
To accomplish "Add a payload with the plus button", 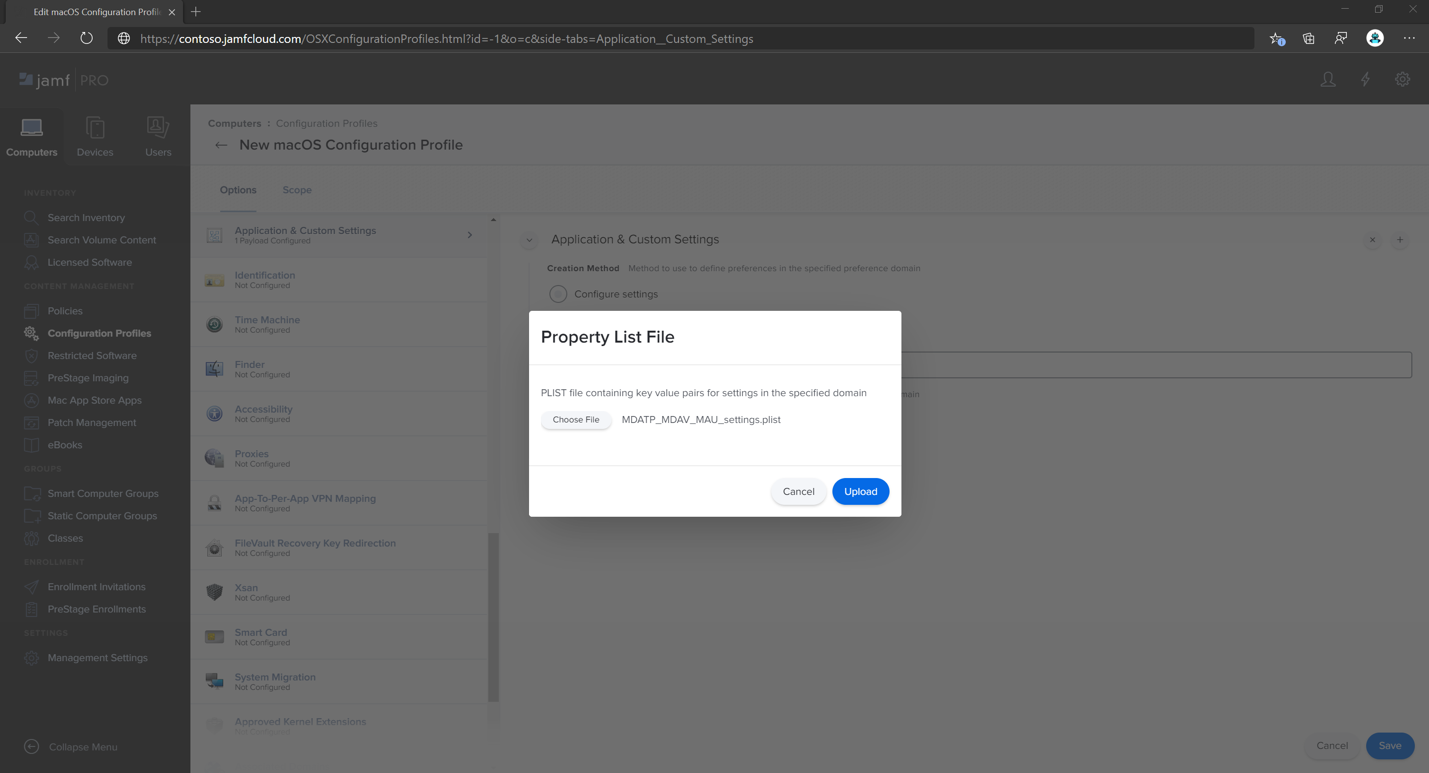I will (1400, 240).
